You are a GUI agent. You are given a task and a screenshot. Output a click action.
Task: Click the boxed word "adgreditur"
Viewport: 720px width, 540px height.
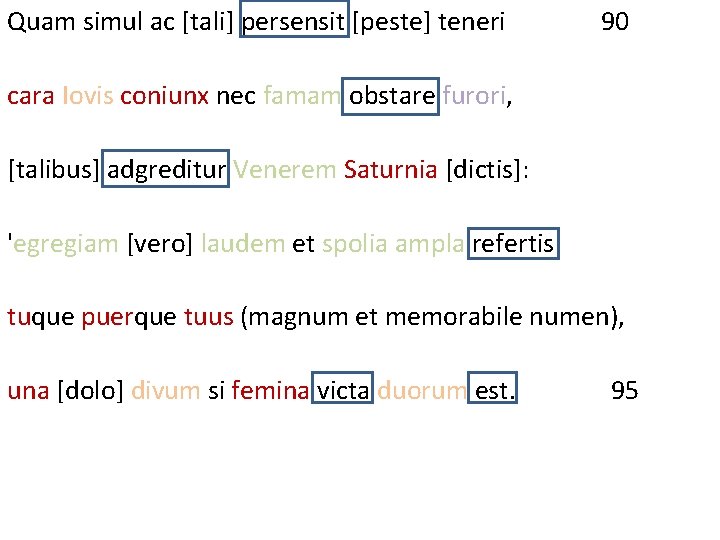[167, 169]
